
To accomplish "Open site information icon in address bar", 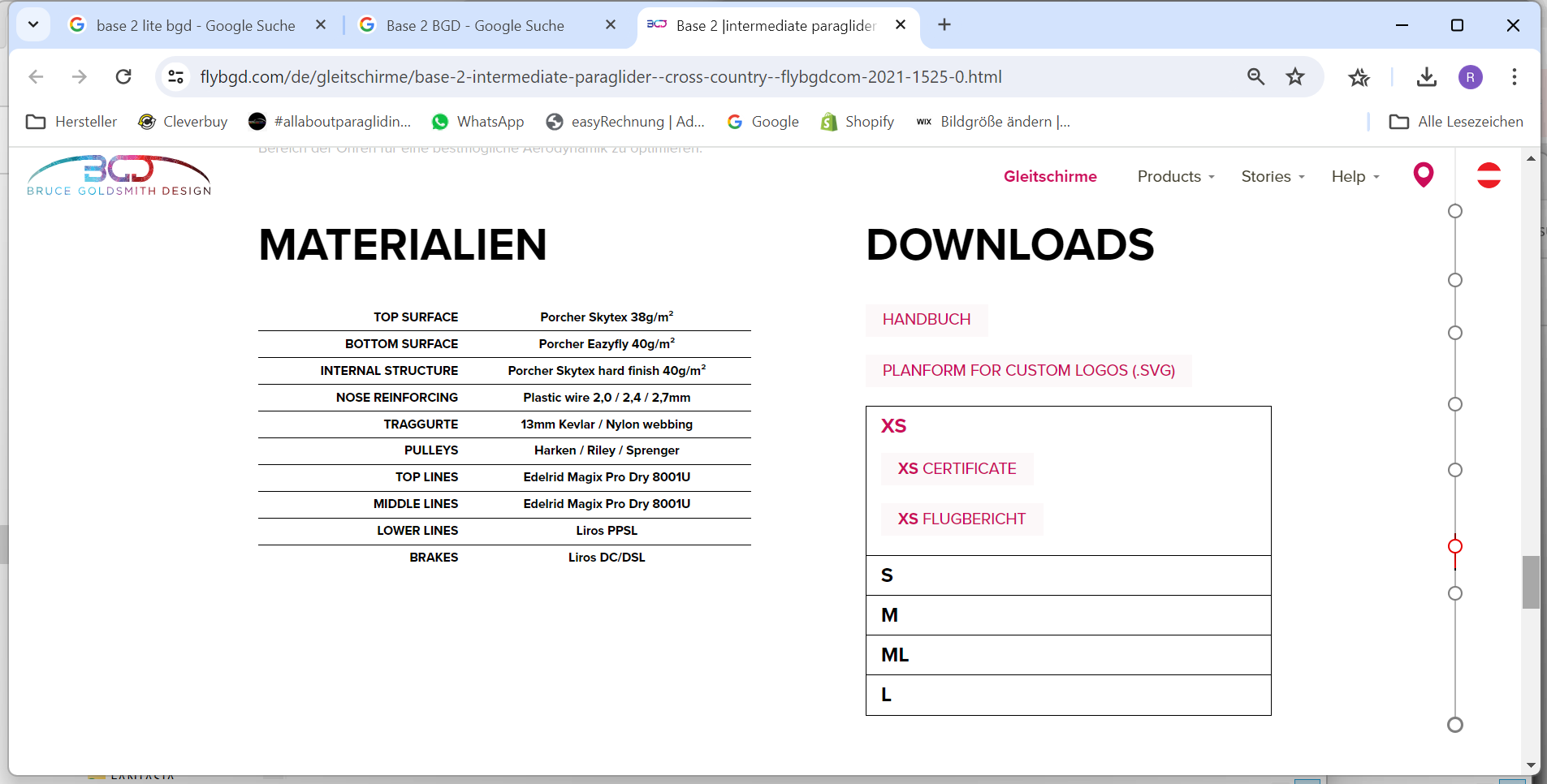I will click(175, 77).
